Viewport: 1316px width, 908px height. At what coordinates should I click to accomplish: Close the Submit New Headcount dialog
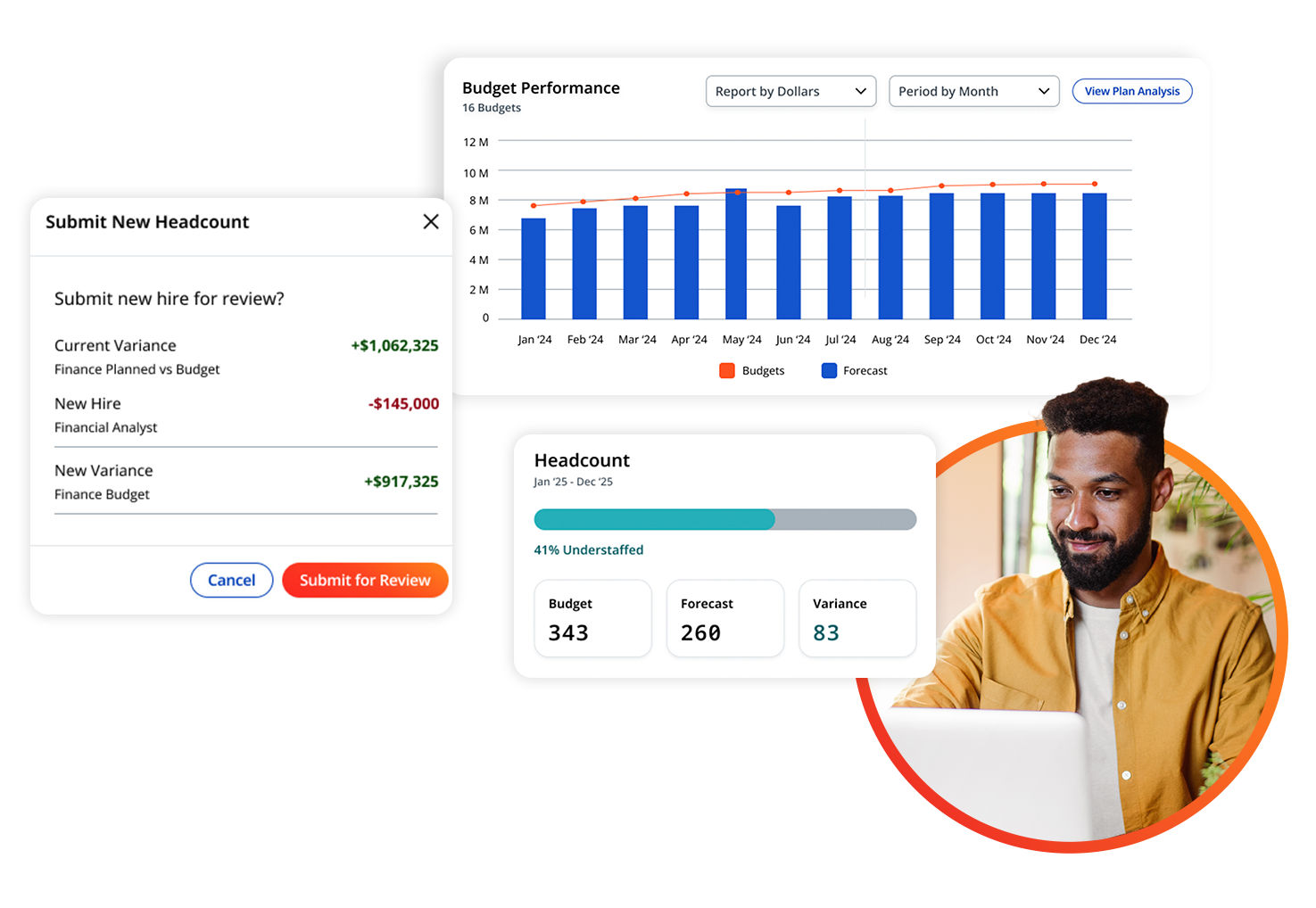coord(431,221)
